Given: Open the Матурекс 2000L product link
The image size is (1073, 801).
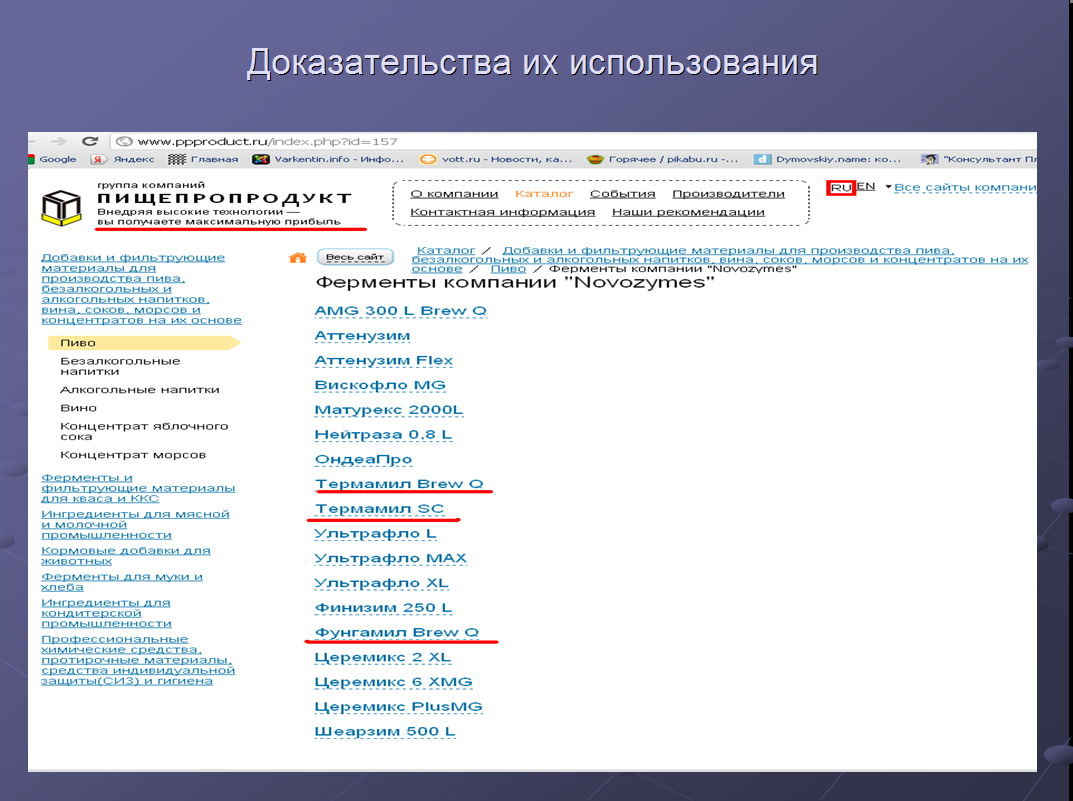Looking at the screenshot, I should (x=389, y=410).
